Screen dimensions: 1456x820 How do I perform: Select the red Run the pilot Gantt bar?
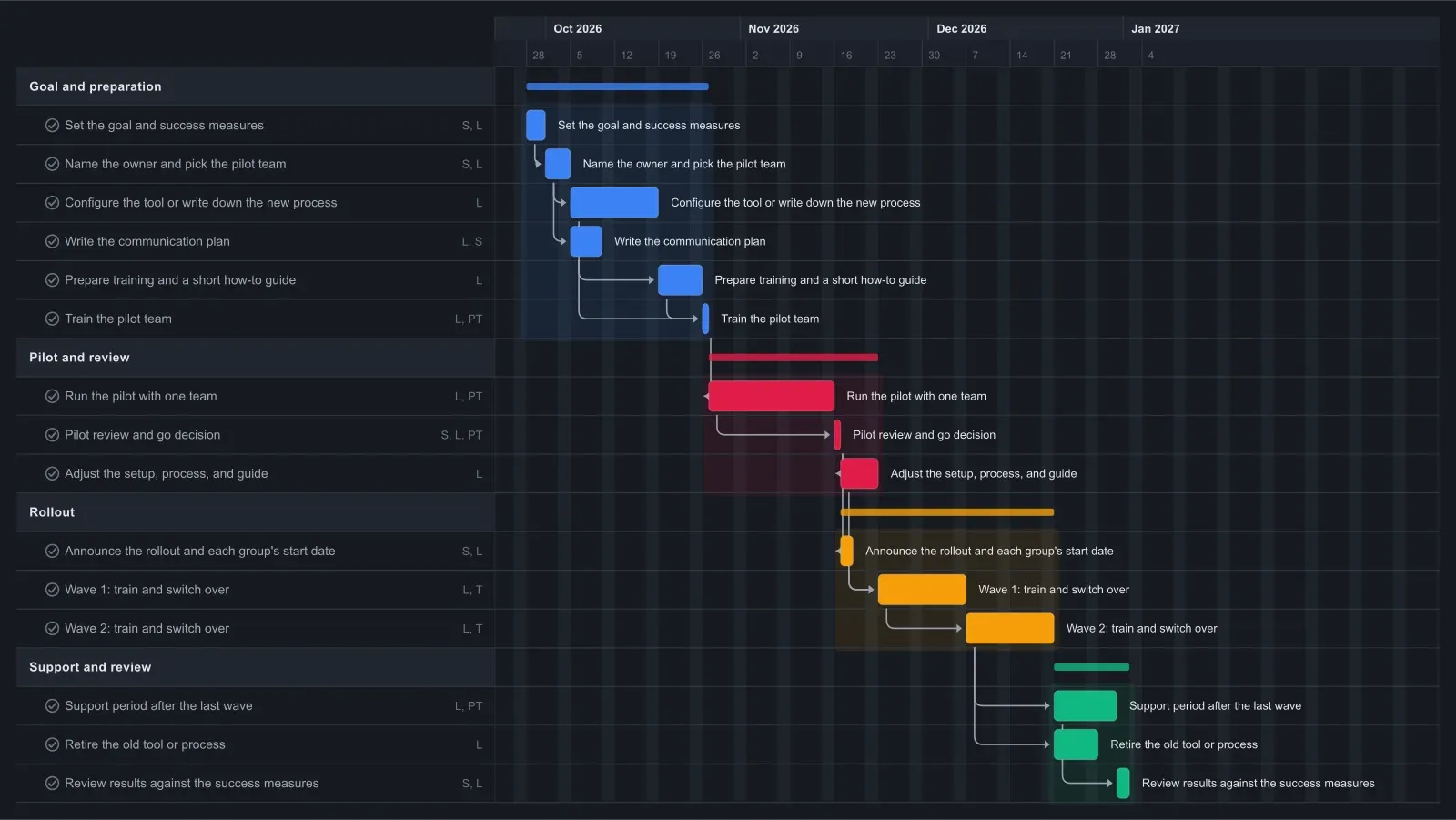pos(772,396)
